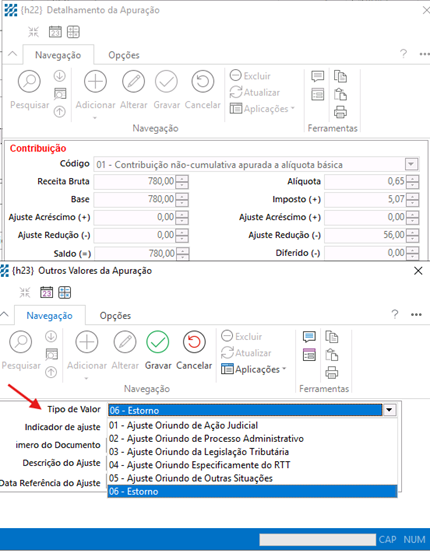Screen dimensions: 430x553
Task: Switch to Opções tab in h23 window
Action: [x=115, y=316]
